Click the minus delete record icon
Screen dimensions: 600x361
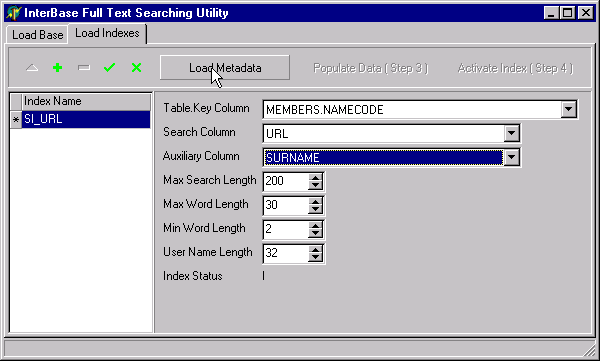tap(83, 68)
